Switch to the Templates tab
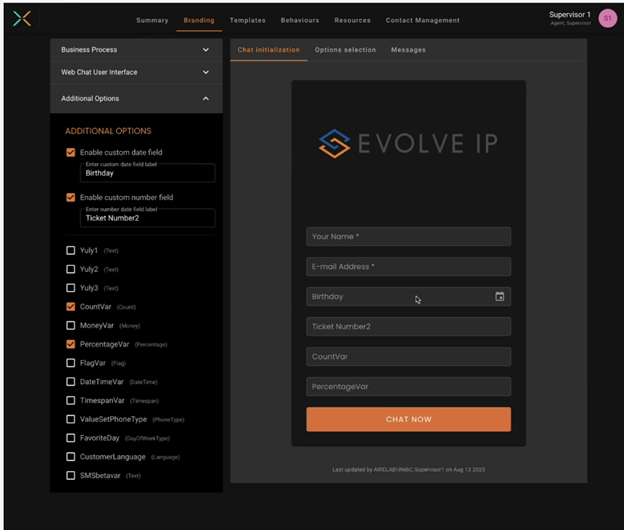 [x=247, y=20]
